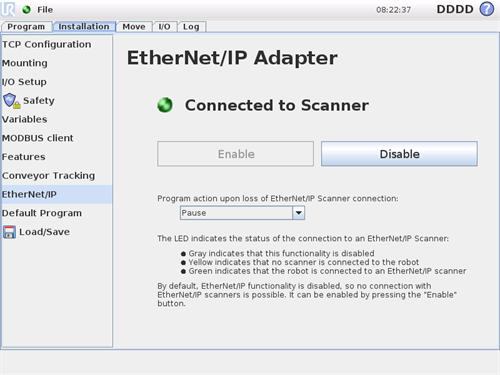This screenshot has width=500, height=375.
Task: Click the green status globe beside File
Action: [26, 10]
